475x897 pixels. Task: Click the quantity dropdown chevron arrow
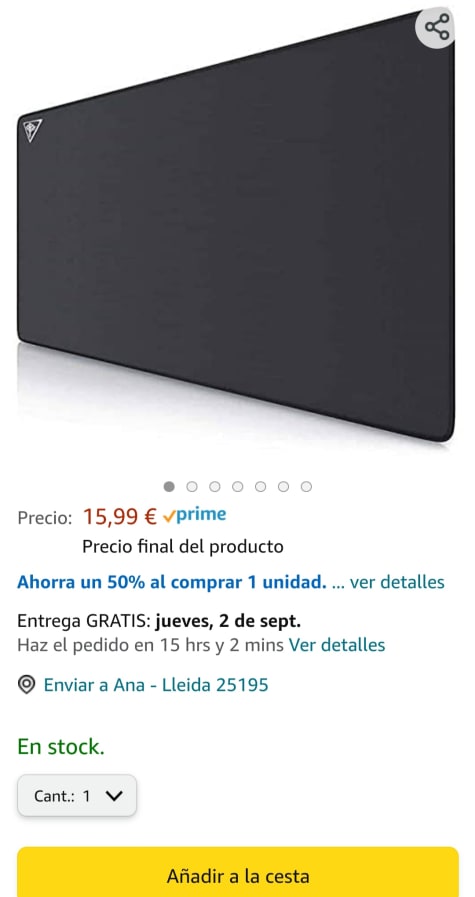114,796
